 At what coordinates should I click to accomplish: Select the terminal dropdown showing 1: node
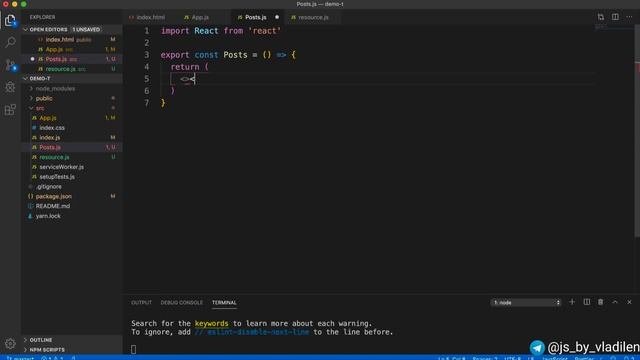coord(526,302)
